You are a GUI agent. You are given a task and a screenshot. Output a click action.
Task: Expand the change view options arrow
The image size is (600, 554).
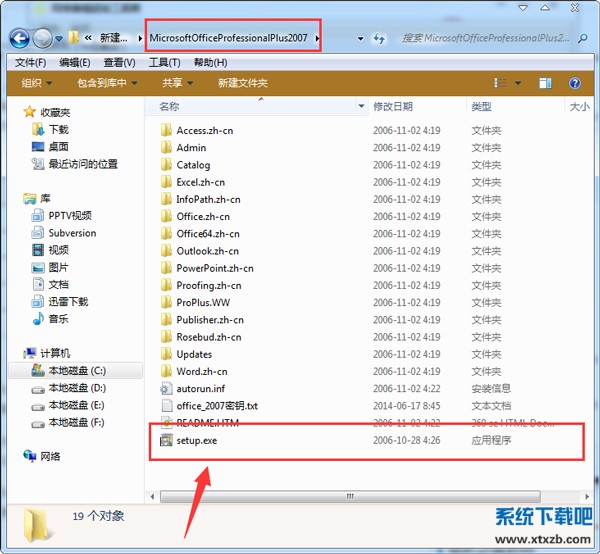[519, 83]
